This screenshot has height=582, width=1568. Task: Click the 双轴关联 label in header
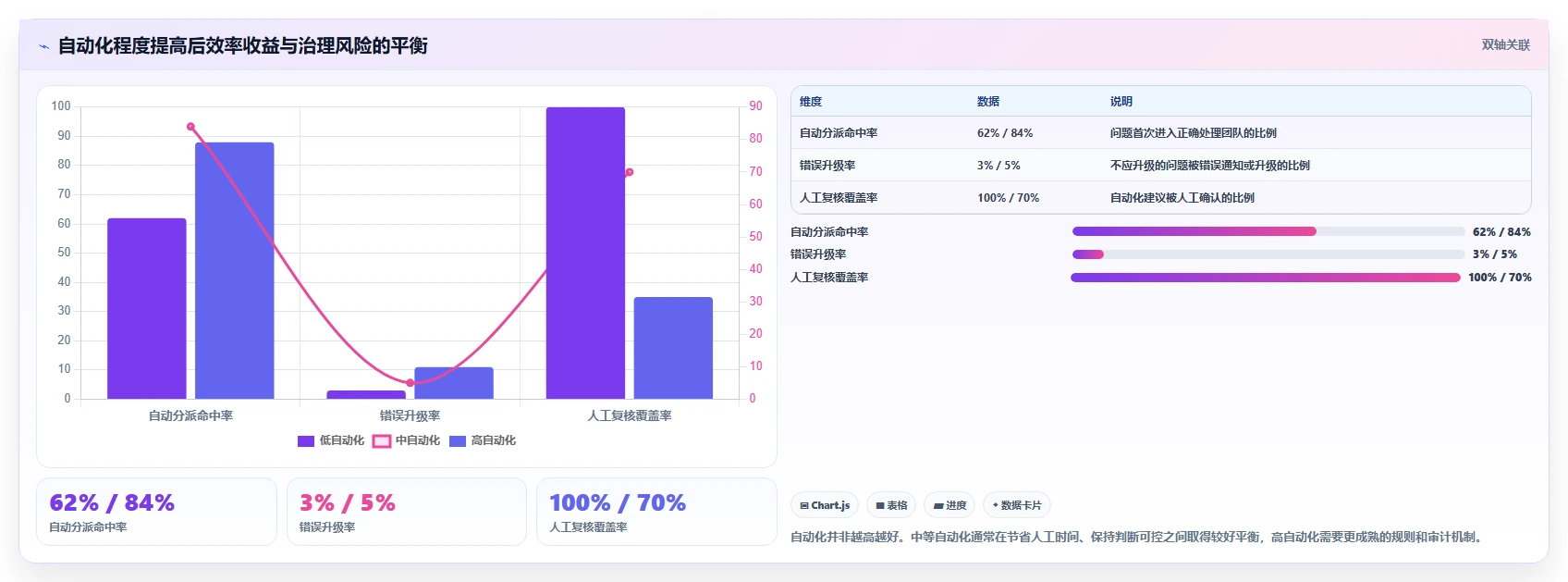[1506, 44]
